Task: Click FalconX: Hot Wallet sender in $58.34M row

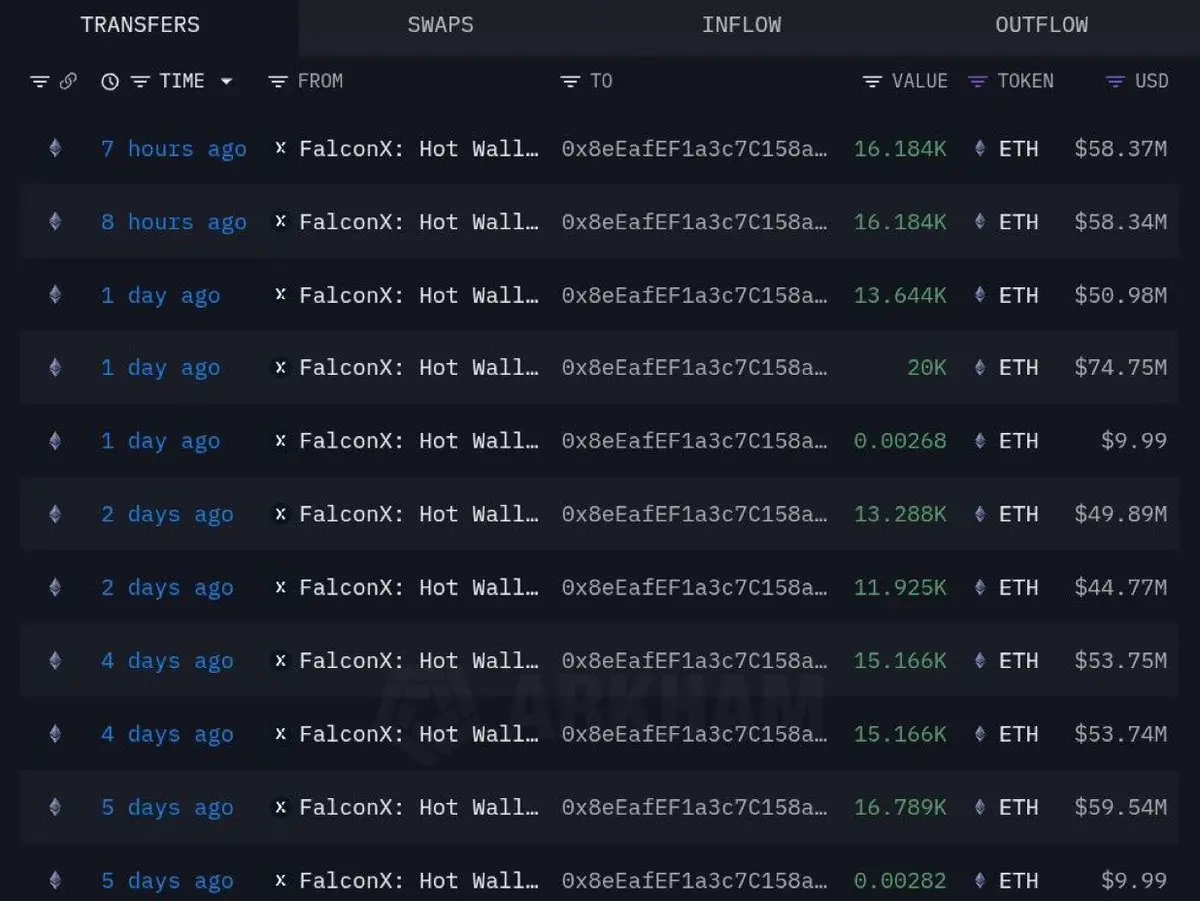Action: pos(419,222)
